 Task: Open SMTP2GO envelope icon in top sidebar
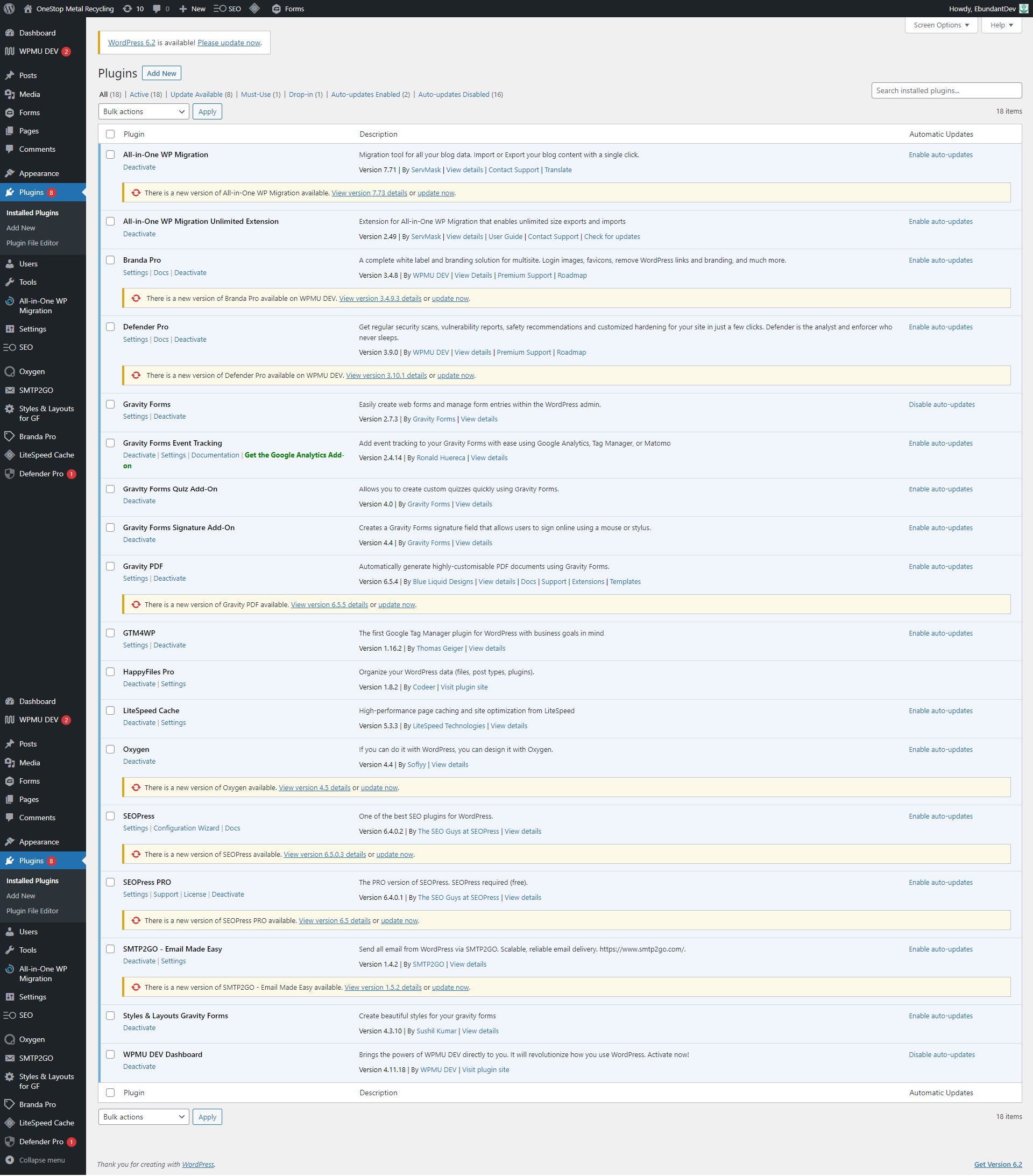(10, 390)
